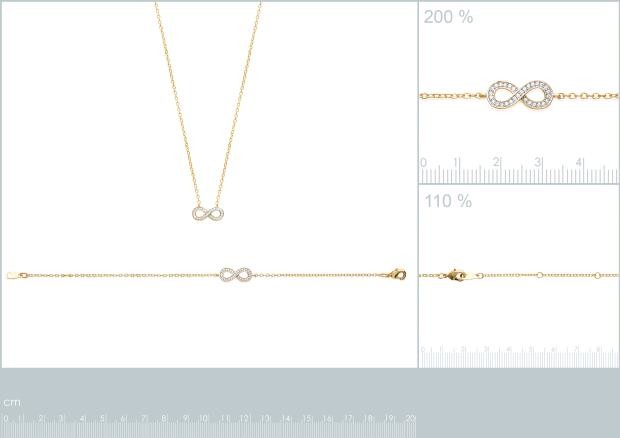Click the 5 mark on bottom ruler

point(102,418)
